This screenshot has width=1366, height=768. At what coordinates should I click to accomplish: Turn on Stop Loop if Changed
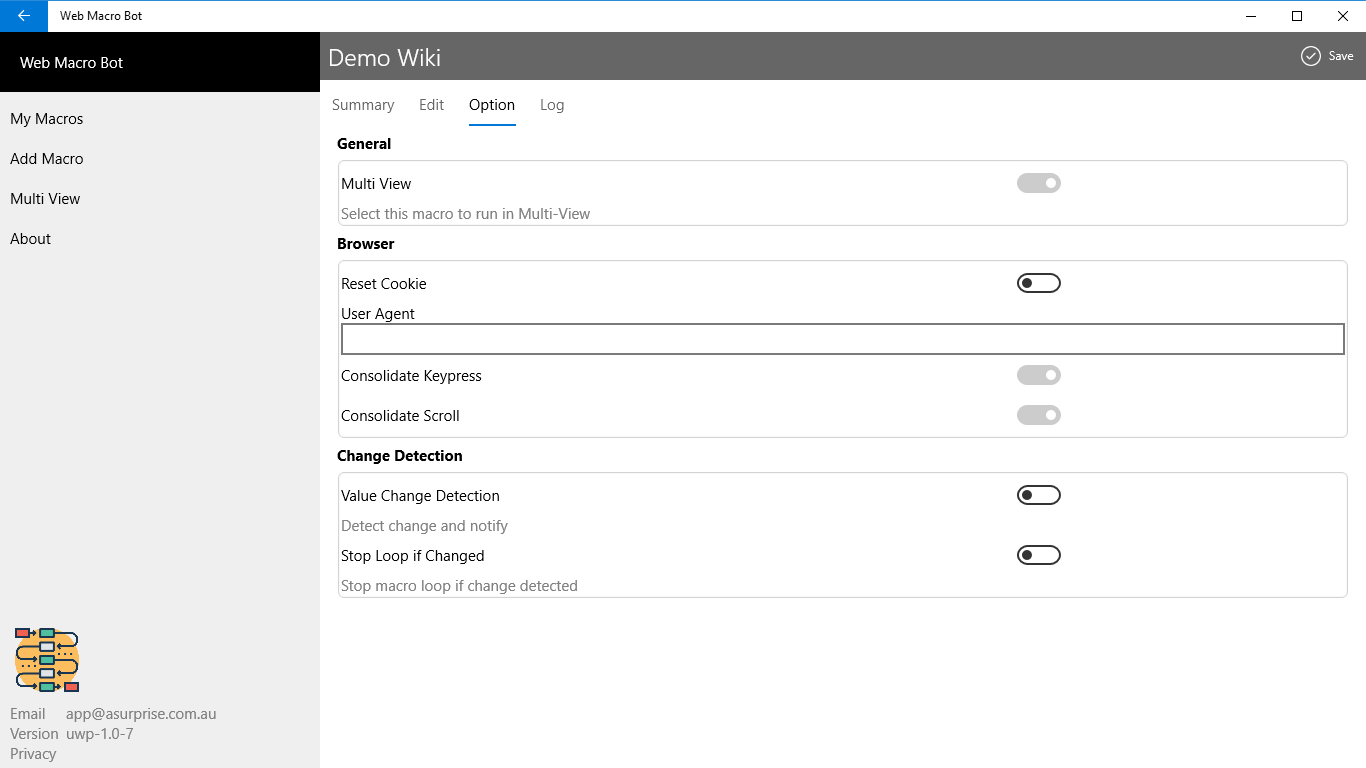pos(1038,555)
